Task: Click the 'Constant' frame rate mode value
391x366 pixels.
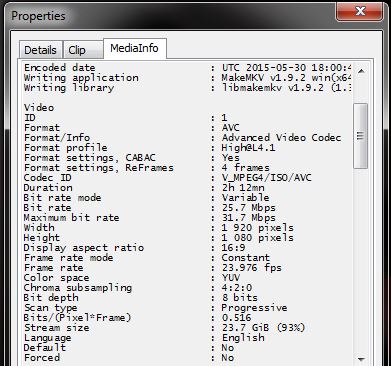Action: tap(245, 258)
